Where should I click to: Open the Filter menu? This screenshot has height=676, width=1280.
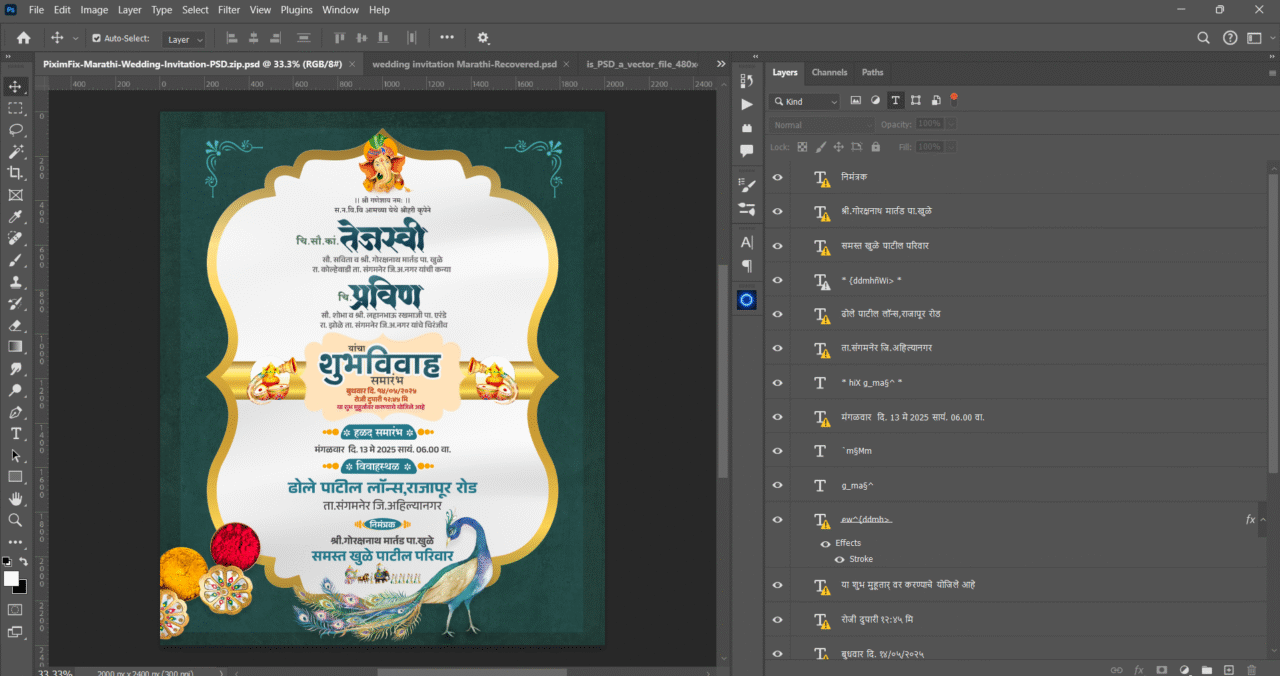click(x=229, y=10)
